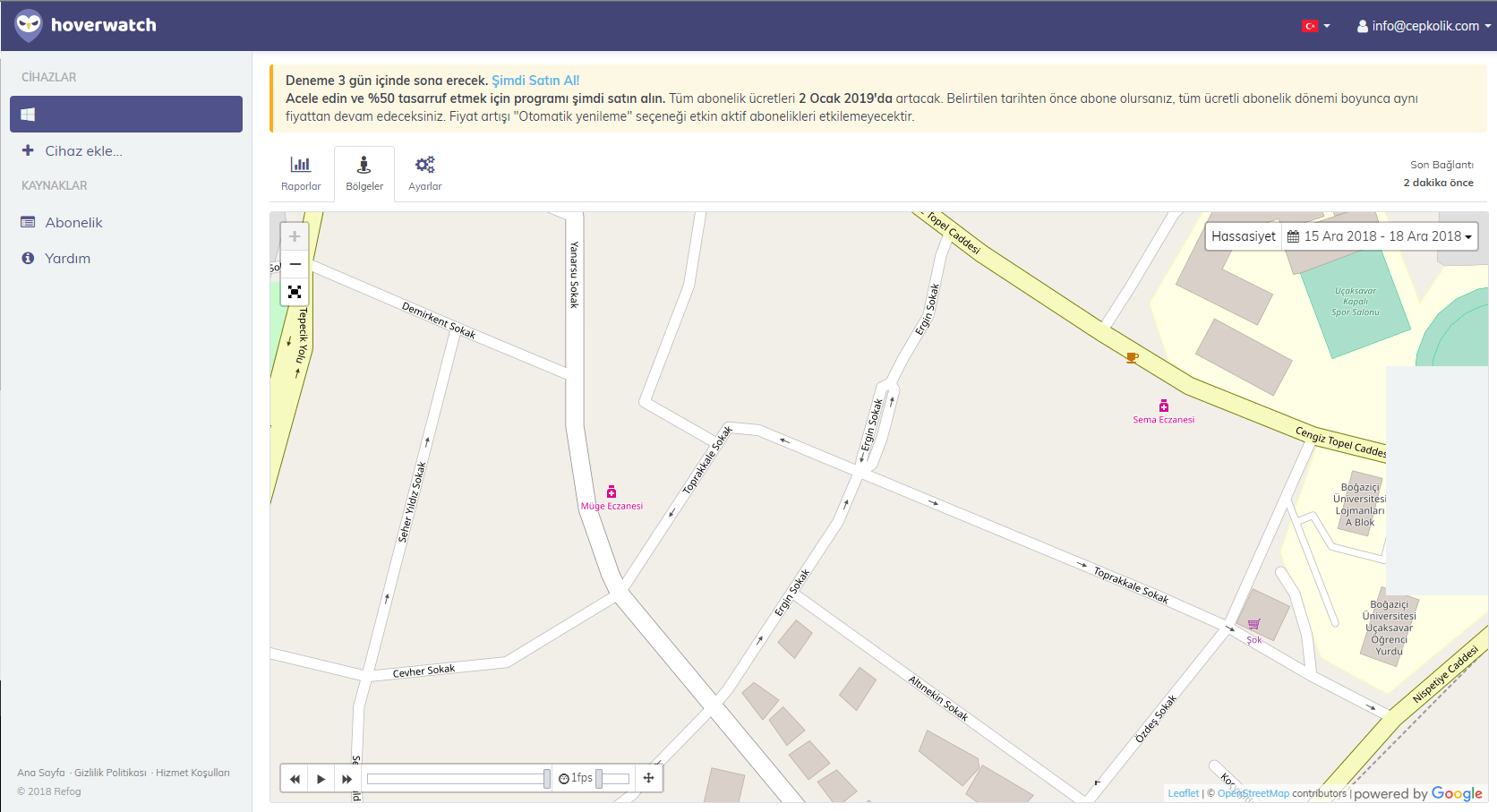Click the Yardım info icon

28,258
